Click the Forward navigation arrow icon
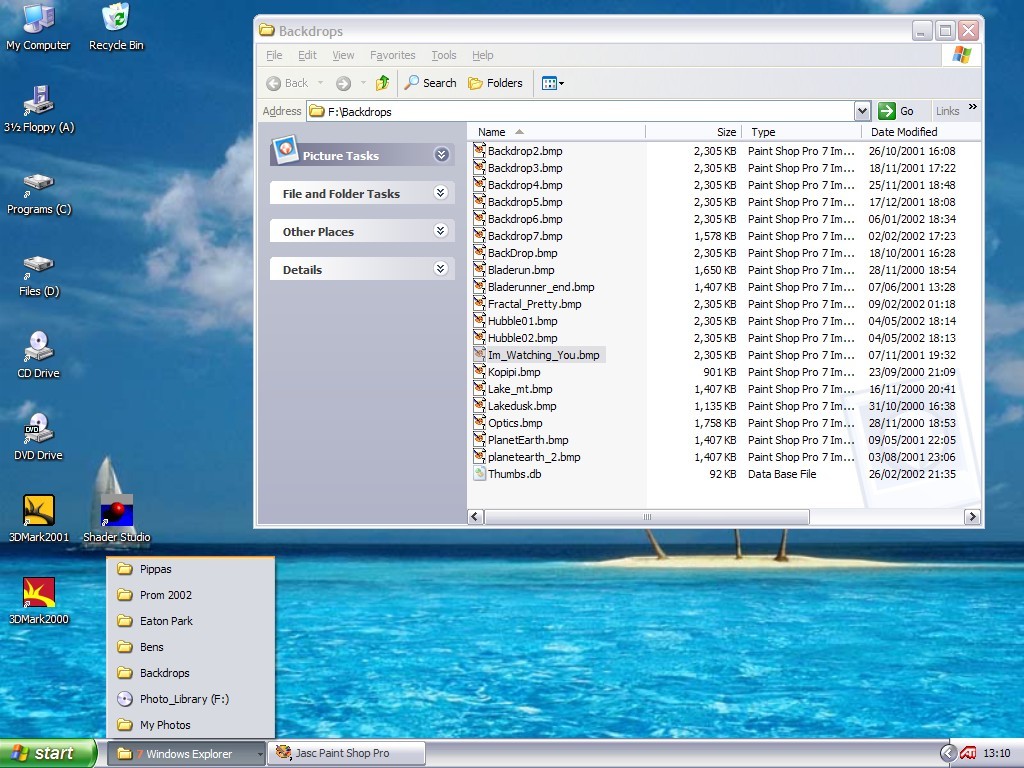Viewport: 1024px width, 768px height. coord(343,83)
